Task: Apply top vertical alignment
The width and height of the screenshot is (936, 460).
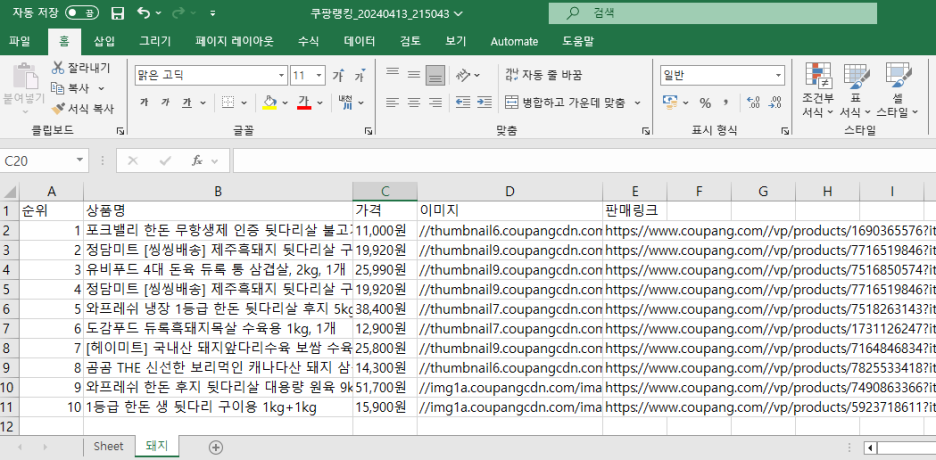Action: 392,75
